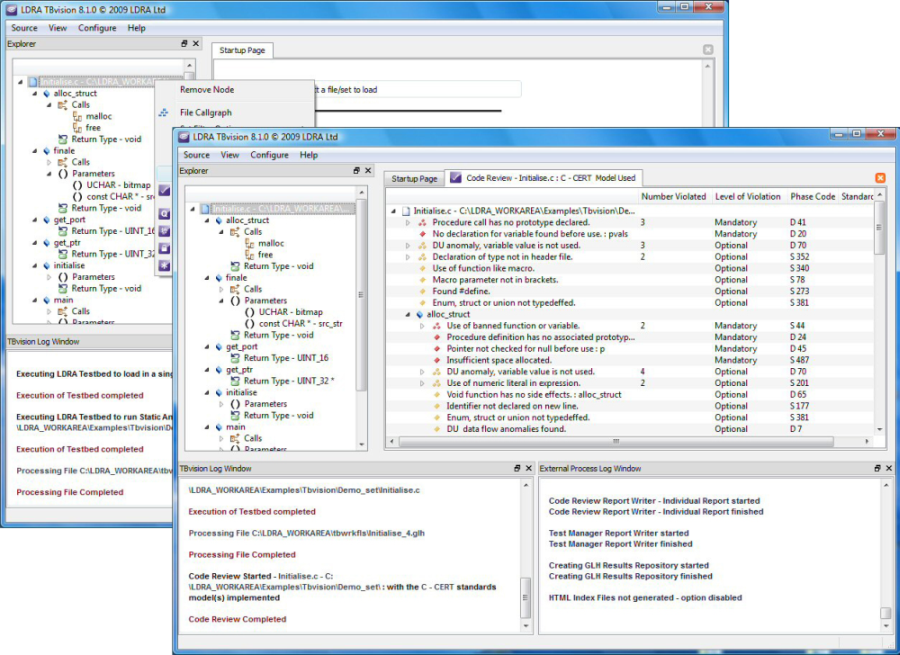Click orange diamond icon for 'Use of function like macro'
Viewport: 900px width, 655px height.
[x=422, y=269]
